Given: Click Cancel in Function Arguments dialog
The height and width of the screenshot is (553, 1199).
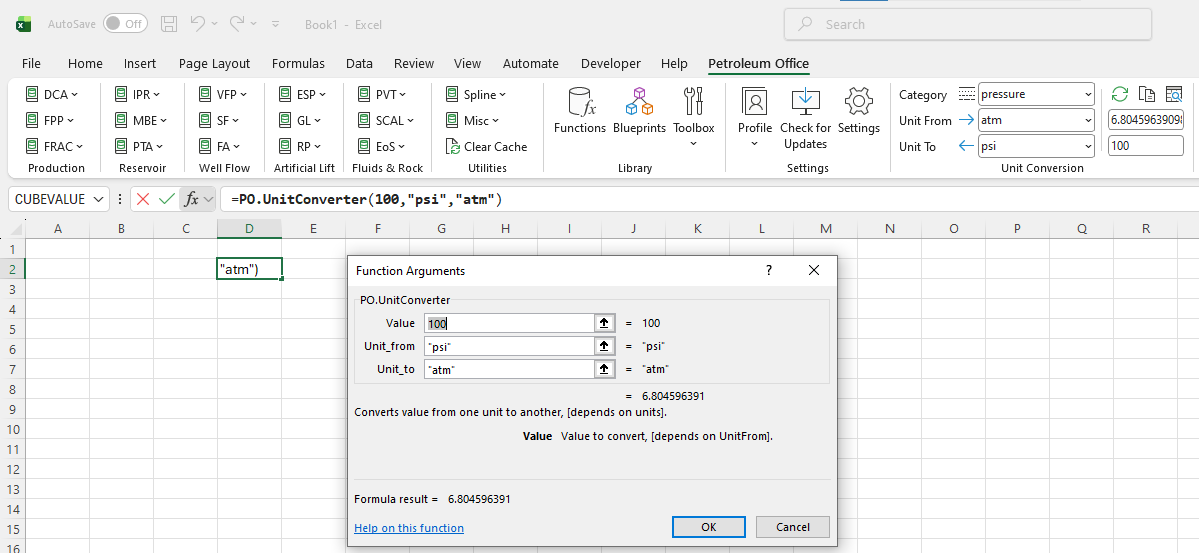Looking at the screenshot, I should tap(793, 527).
